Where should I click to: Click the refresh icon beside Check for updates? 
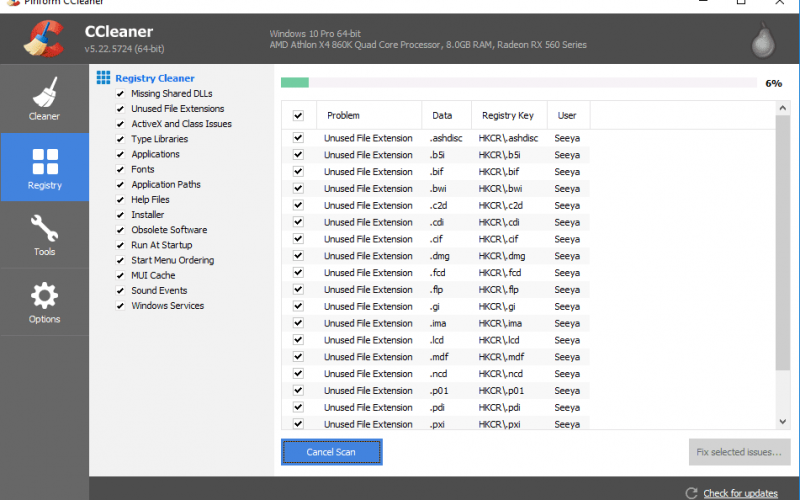pos(691,493)
